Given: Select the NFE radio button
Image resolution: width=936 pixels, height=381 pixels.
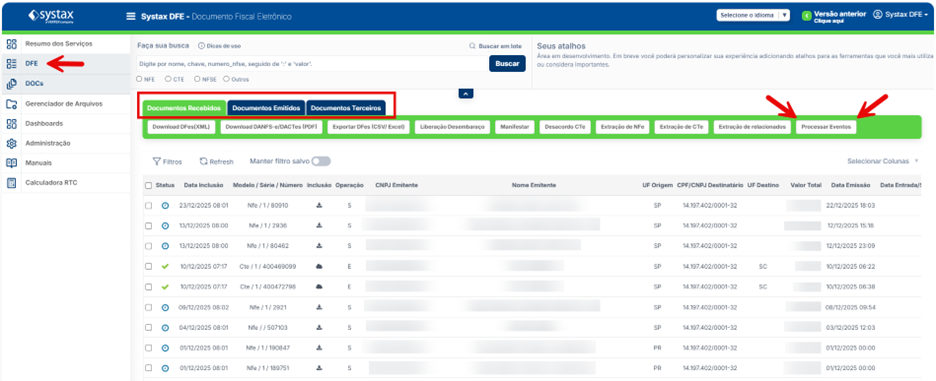Looking at the screenshot, I should (x=140, y=79).
